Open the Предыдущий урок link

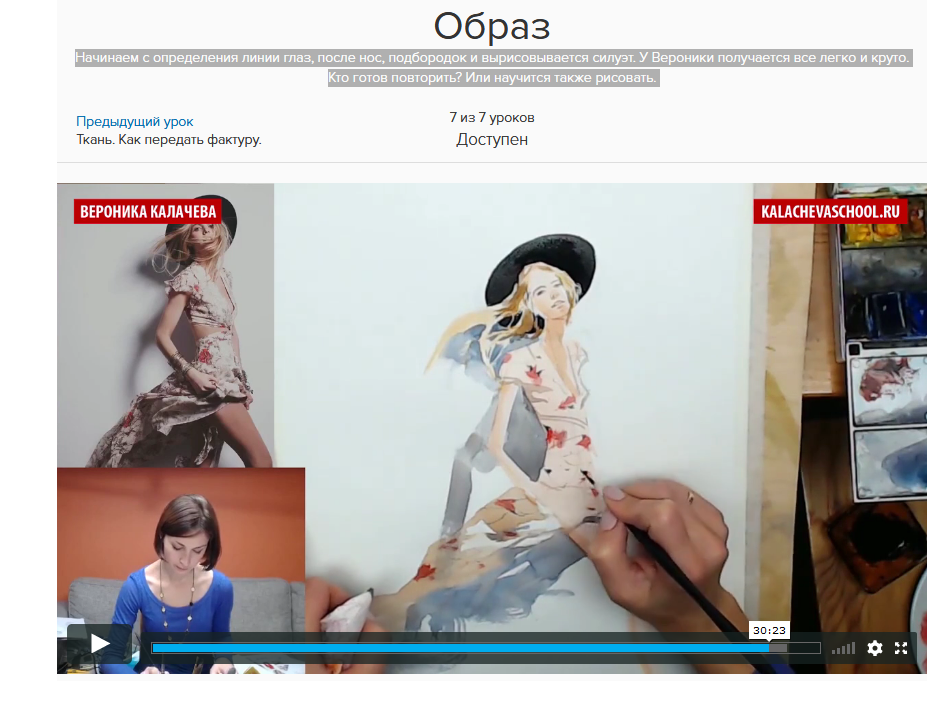(x=135, y=121)
